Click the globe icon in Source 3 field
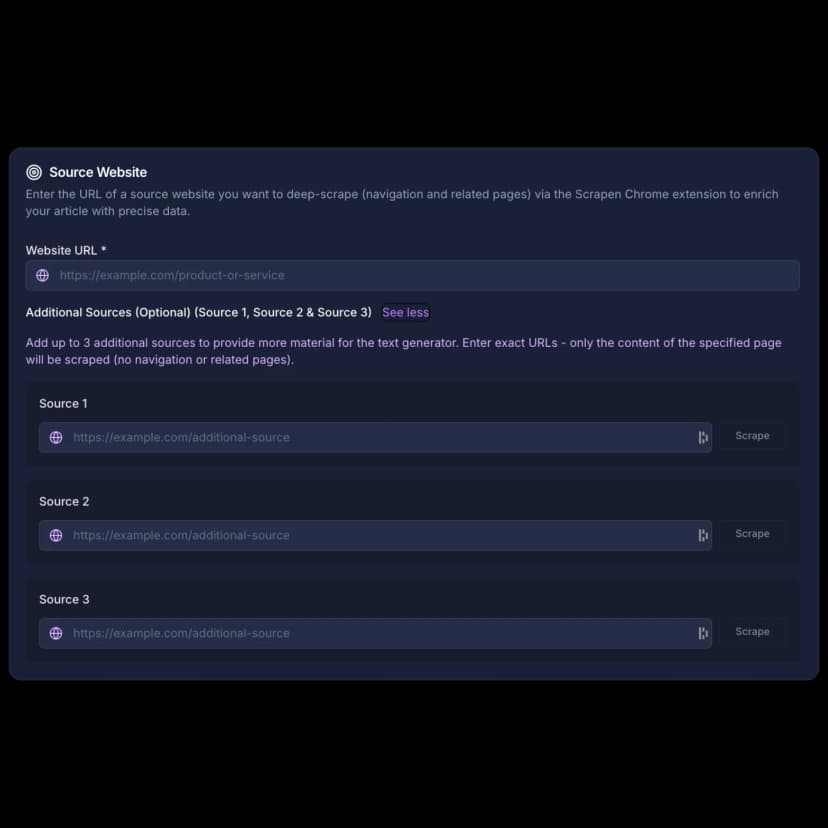Viewport: 828px width, 828px height. [x=56, y=633]
